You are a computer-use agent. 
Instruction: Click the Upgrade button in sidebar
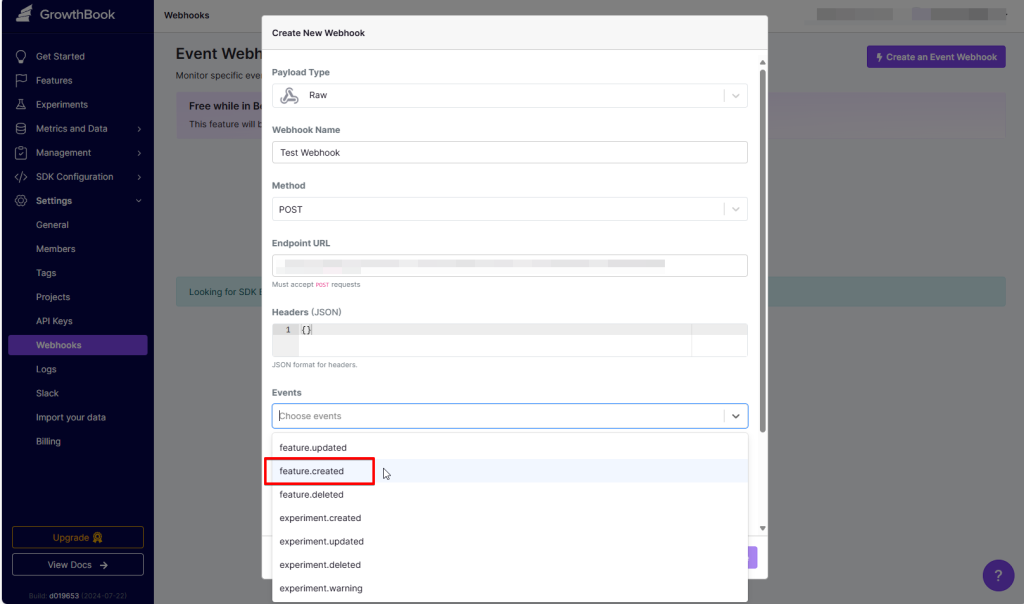pos(78,537)
